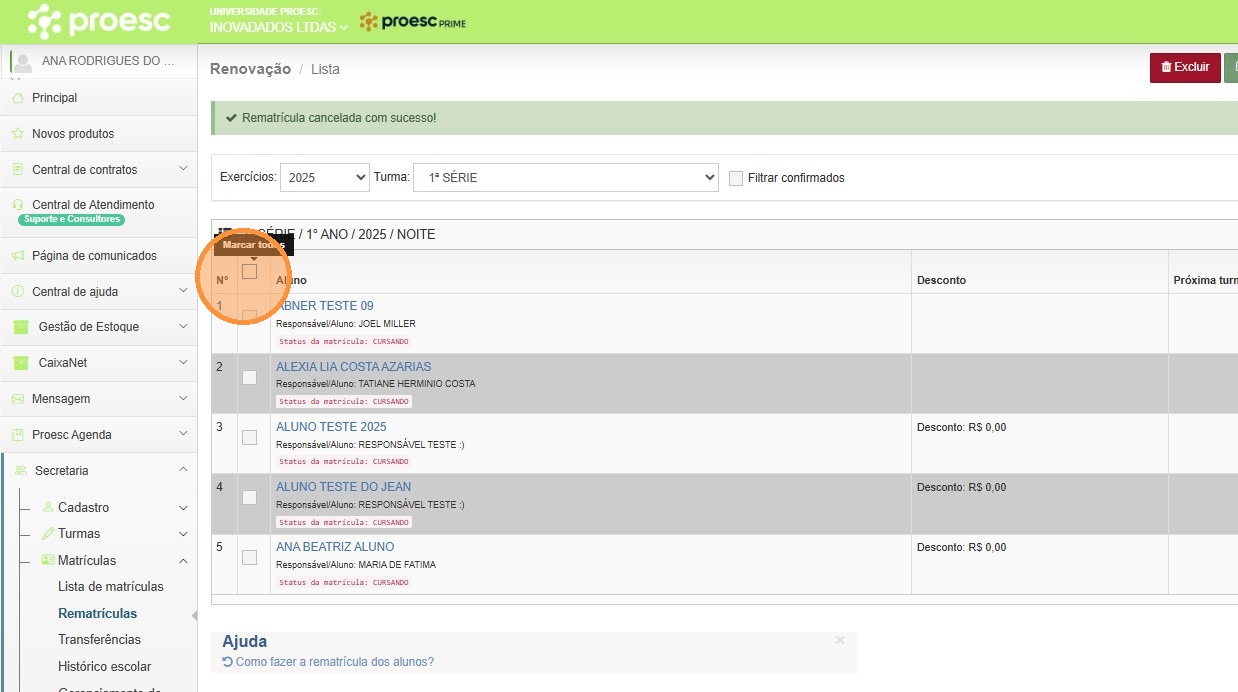Click the sidebar collapse arrow

click(x=194, y=616)
